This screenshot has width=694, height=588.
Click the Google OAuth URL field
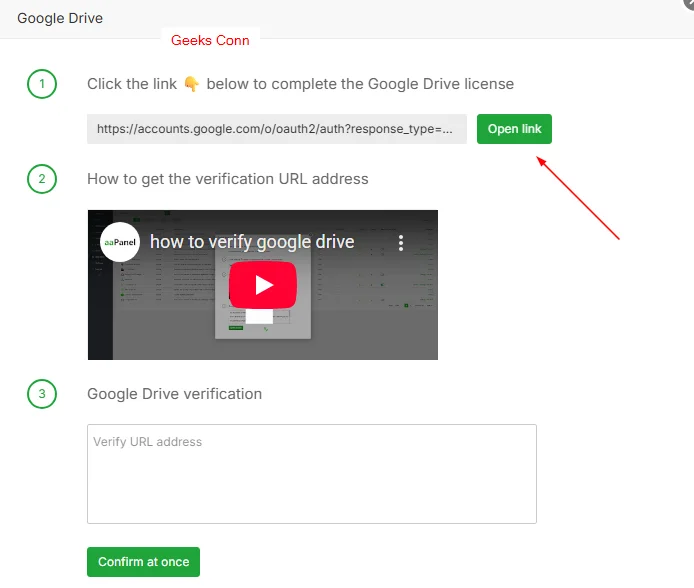277,129
